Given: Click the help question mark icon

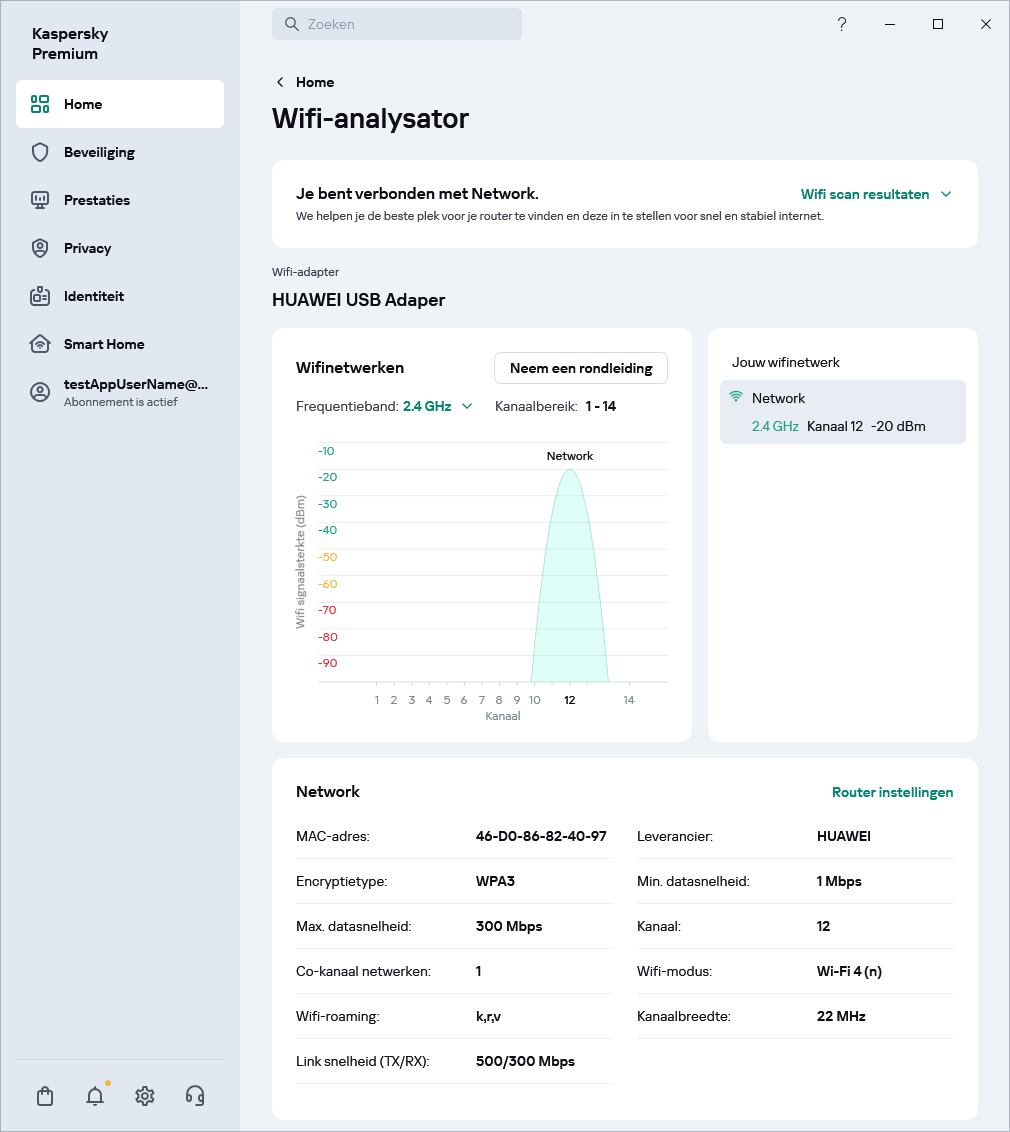Looking at the screenshot, I should click(x=842, y=24).
